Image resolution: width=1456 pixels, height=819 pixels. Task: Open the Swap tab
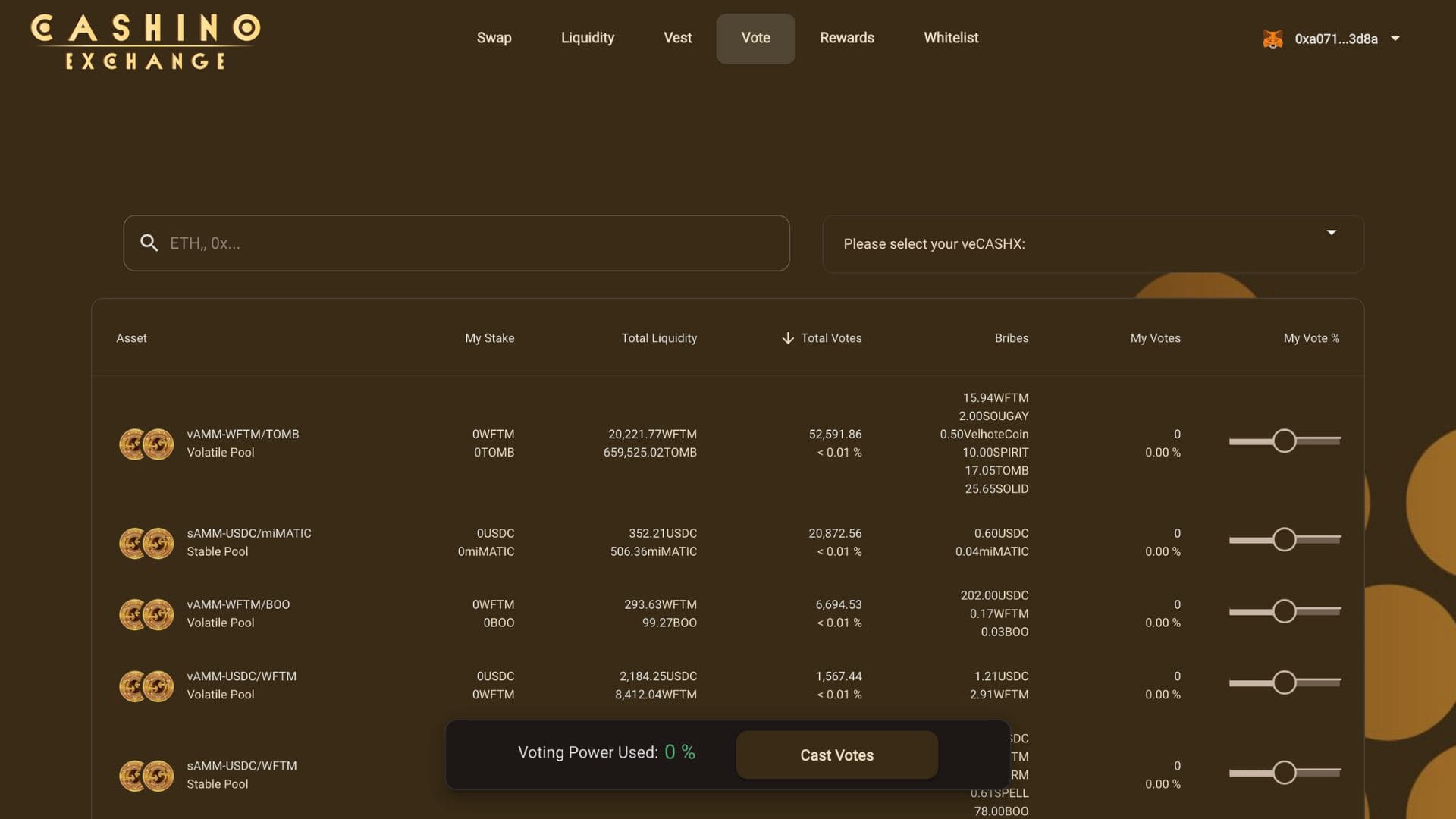tap(494, 38)
